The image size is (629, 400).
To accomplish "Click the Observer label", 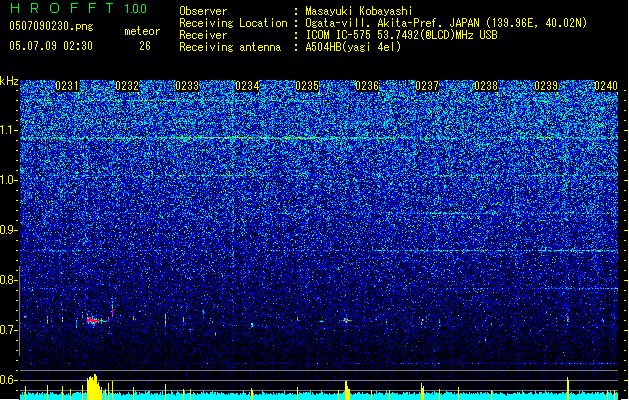I will 203,11.
